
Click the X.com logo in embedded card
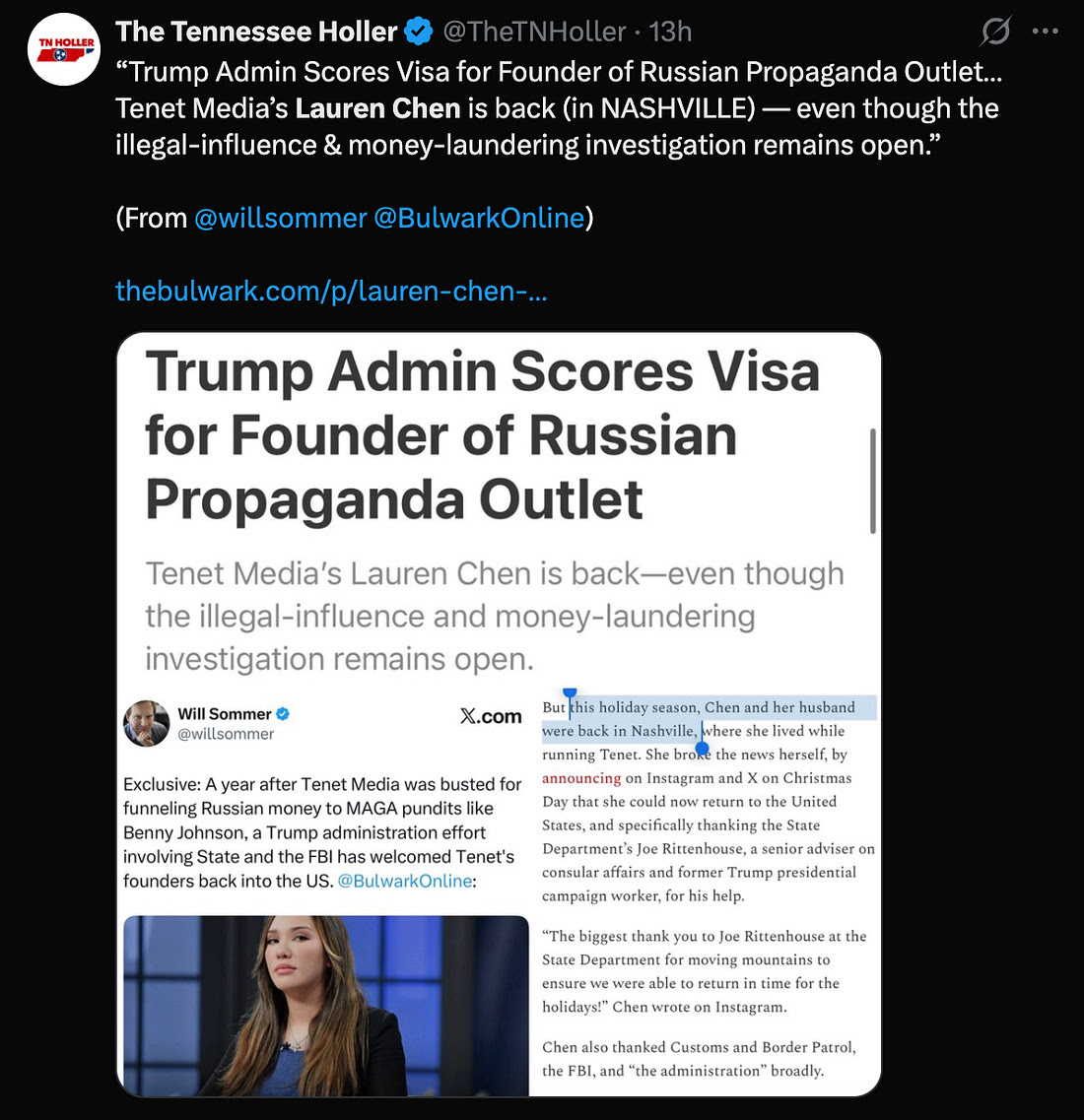point(490,716)
